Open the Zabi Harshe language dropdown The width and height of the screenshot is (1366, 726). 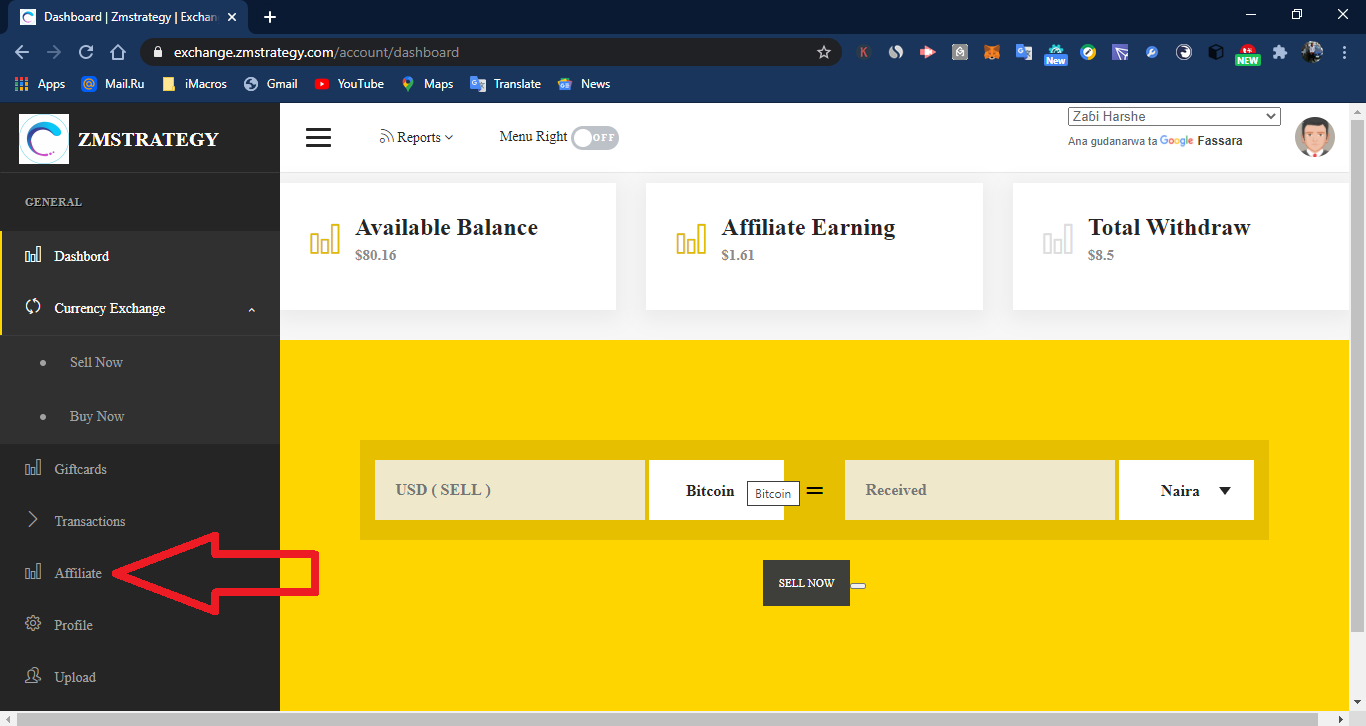pos(1174,117)
